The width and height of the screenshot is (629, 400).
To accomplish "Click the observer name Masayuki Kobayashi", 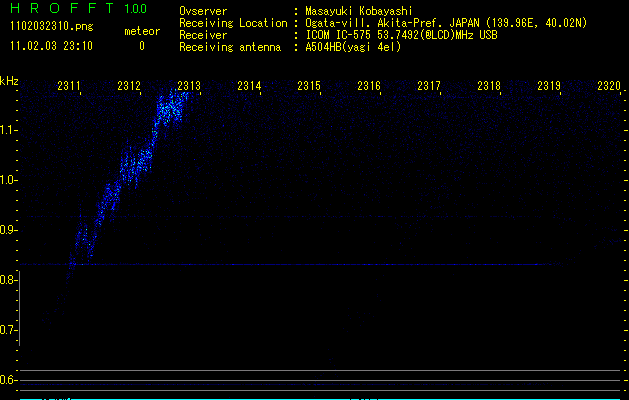I will pyautogui.click(x=359, y=11).
